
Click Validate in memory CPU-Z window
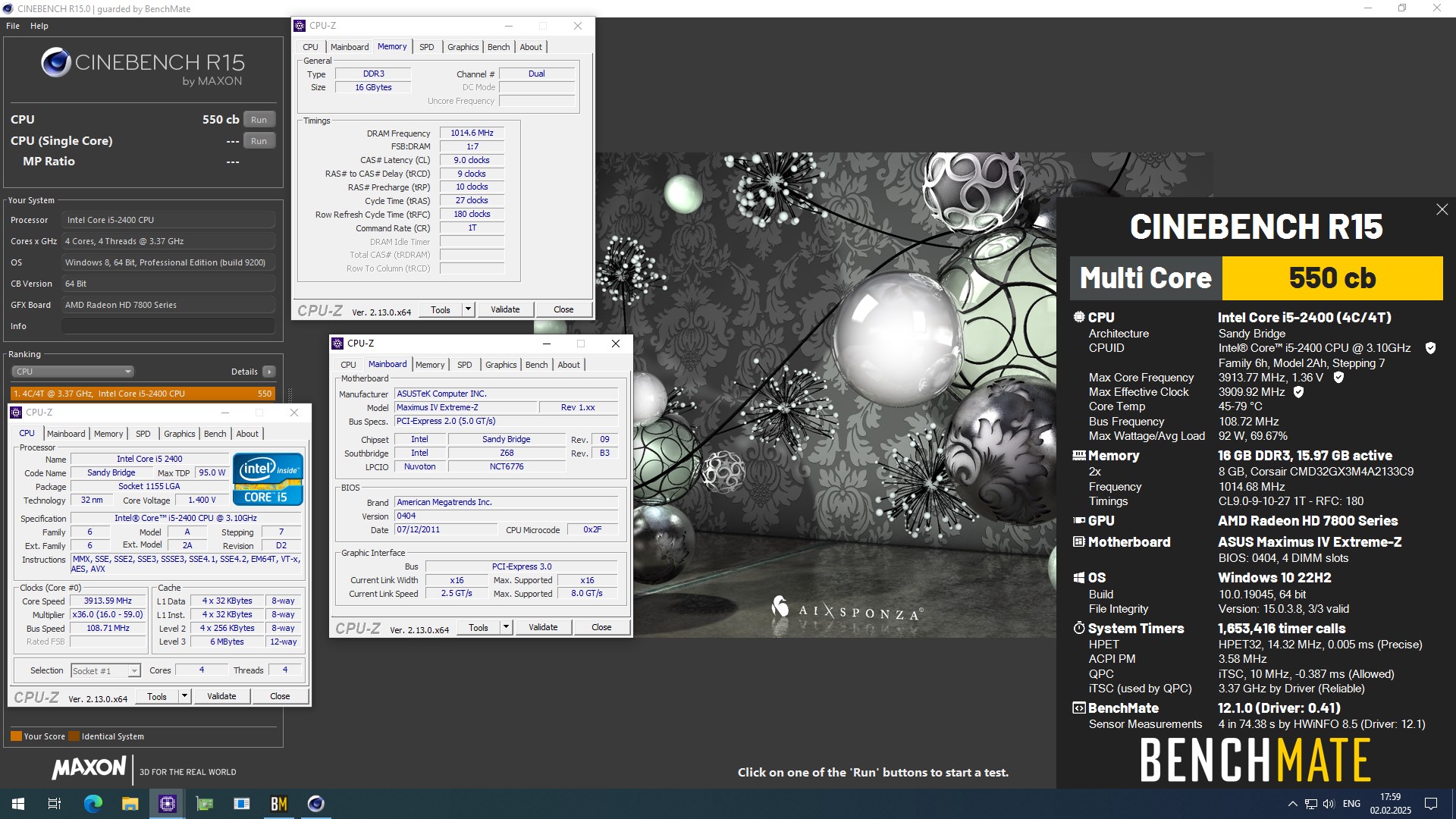coord(505,309)
